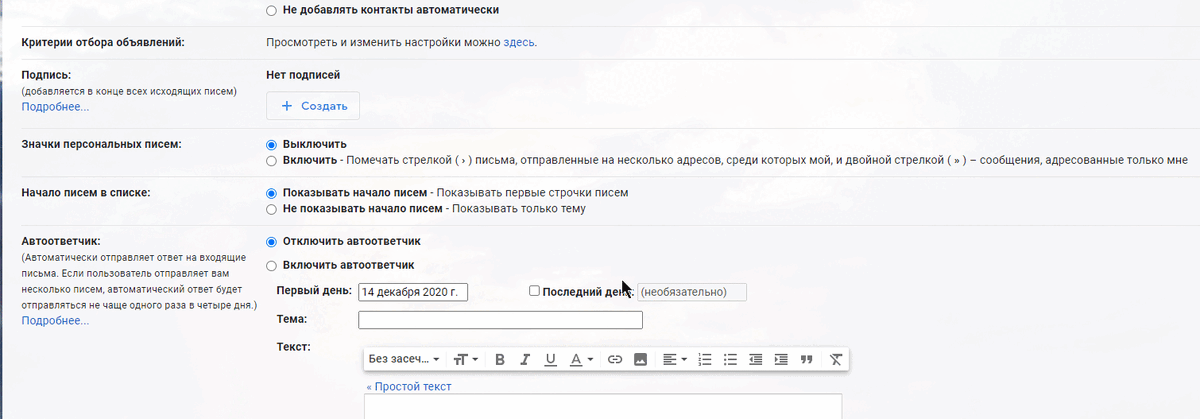Open the 'Без засеч...' font dropdown
Screen dimensions: 1200x419
click(405, 359)
